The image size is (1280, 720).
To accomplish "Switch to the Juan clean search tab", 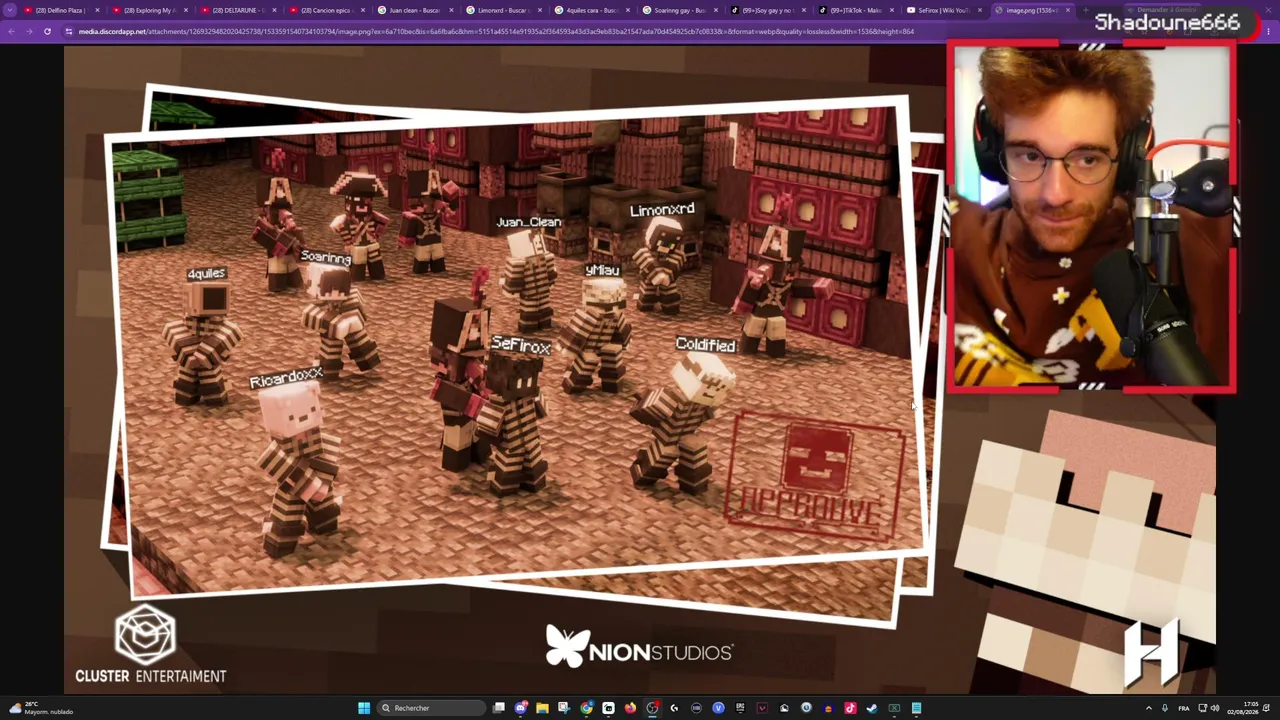I will [x=414, y=10].
